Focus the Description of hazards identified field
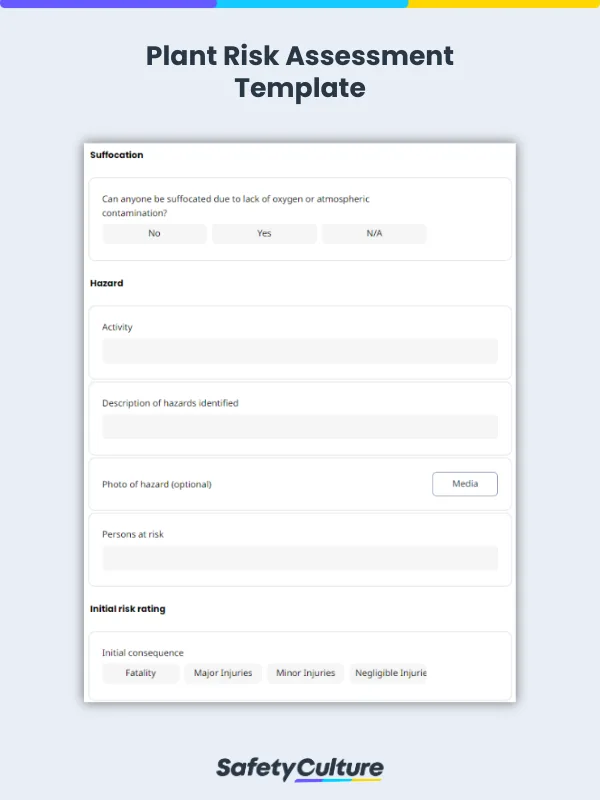The height and width of the screenshot is (800, 600). [x=300, y=427]
